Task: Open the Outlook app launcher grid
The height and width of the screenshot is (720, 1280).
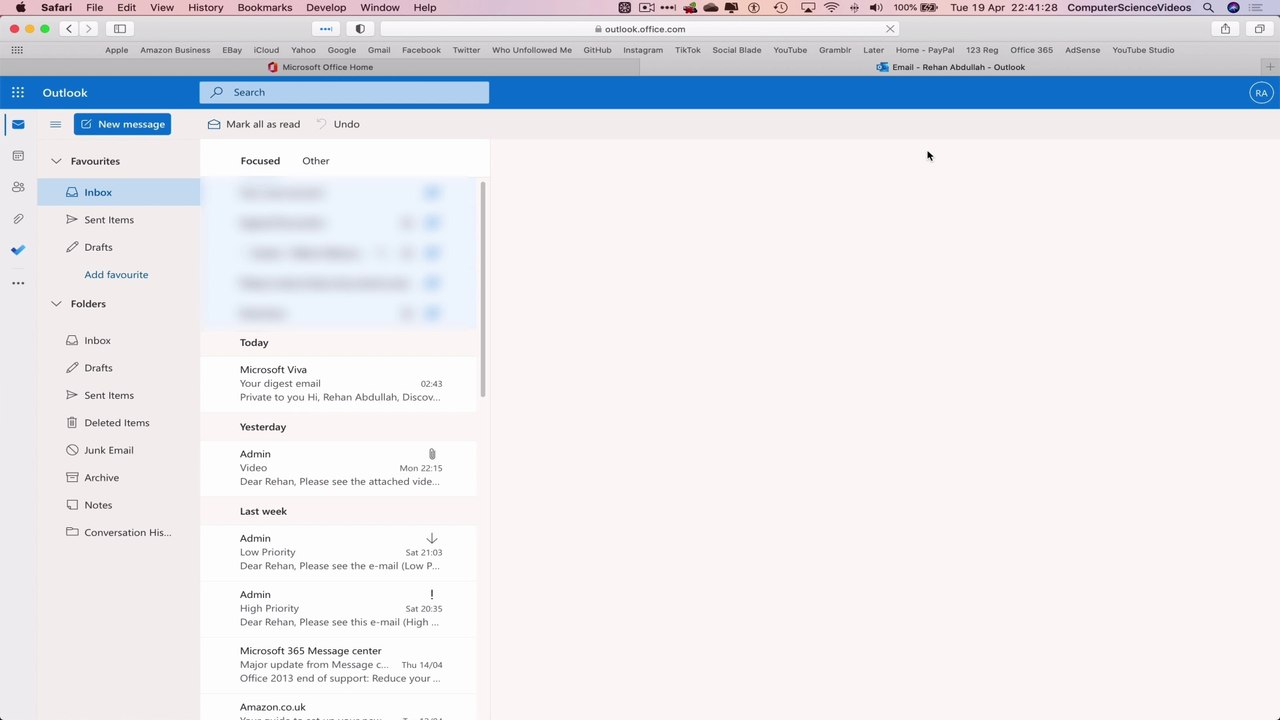Action: pyautogui.click(x=18, y=92)
